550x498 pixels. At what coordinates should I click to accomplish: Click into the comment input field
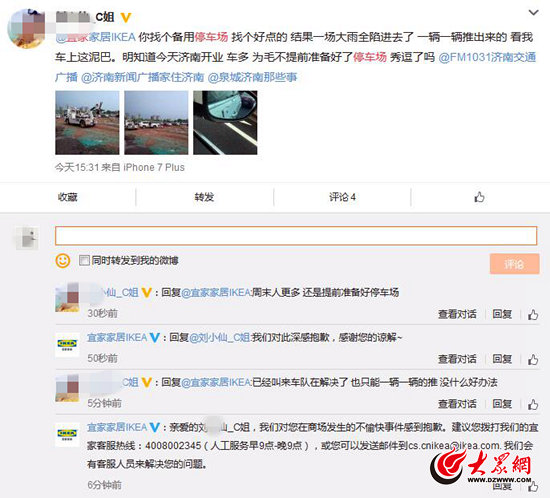(x=296, y=236)
